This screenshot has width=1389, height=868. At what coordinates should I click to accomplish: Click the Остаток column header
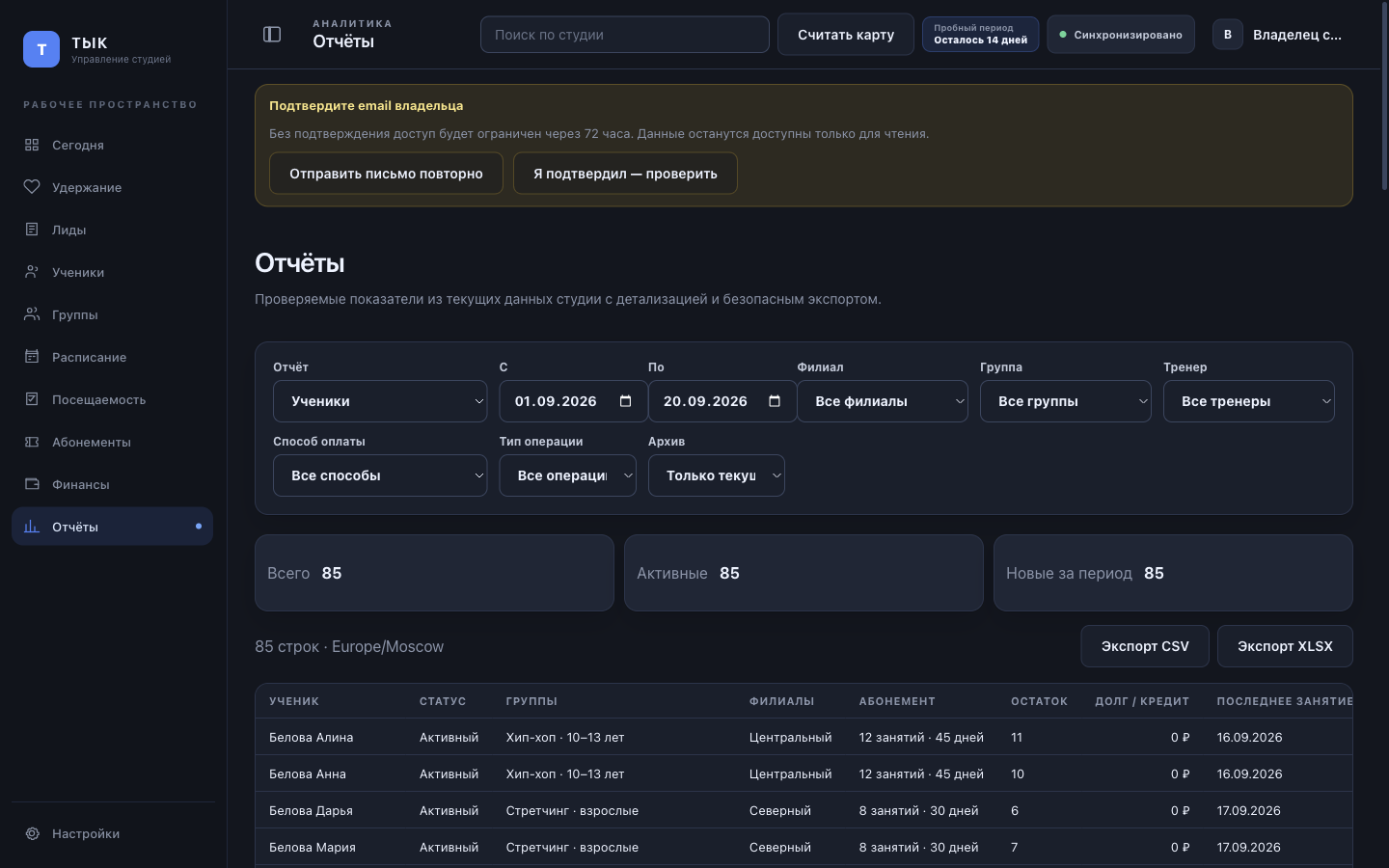coord(1039,701)
